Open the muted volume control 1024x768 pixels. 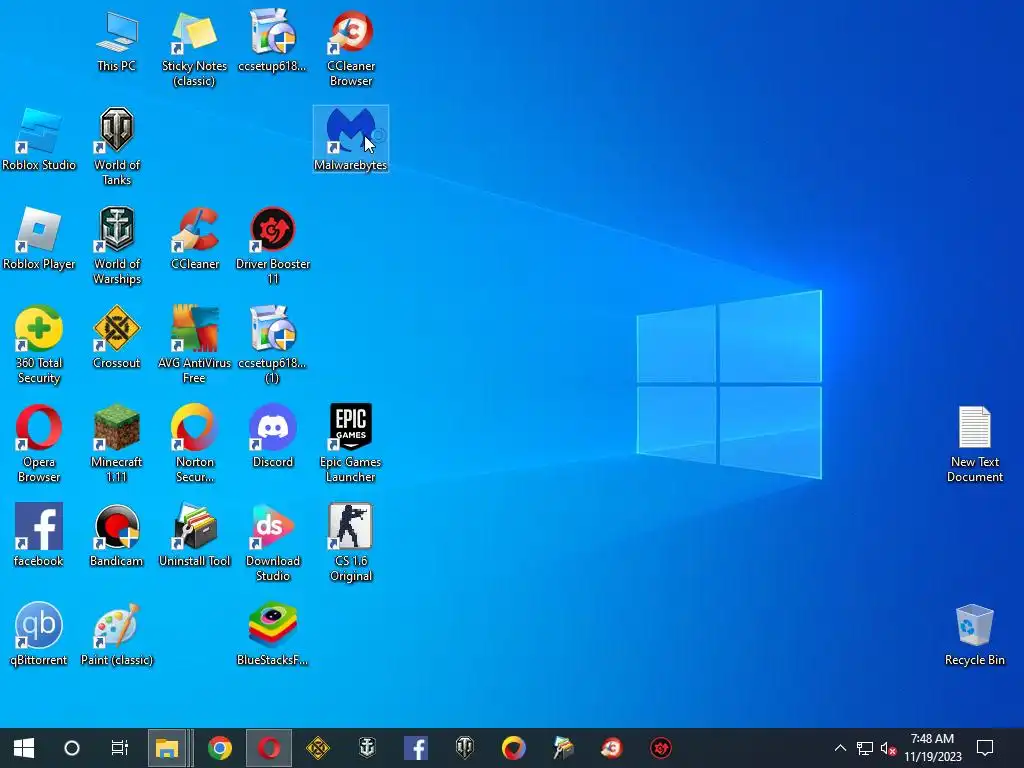pyautogui.click(x=888, y=748)
